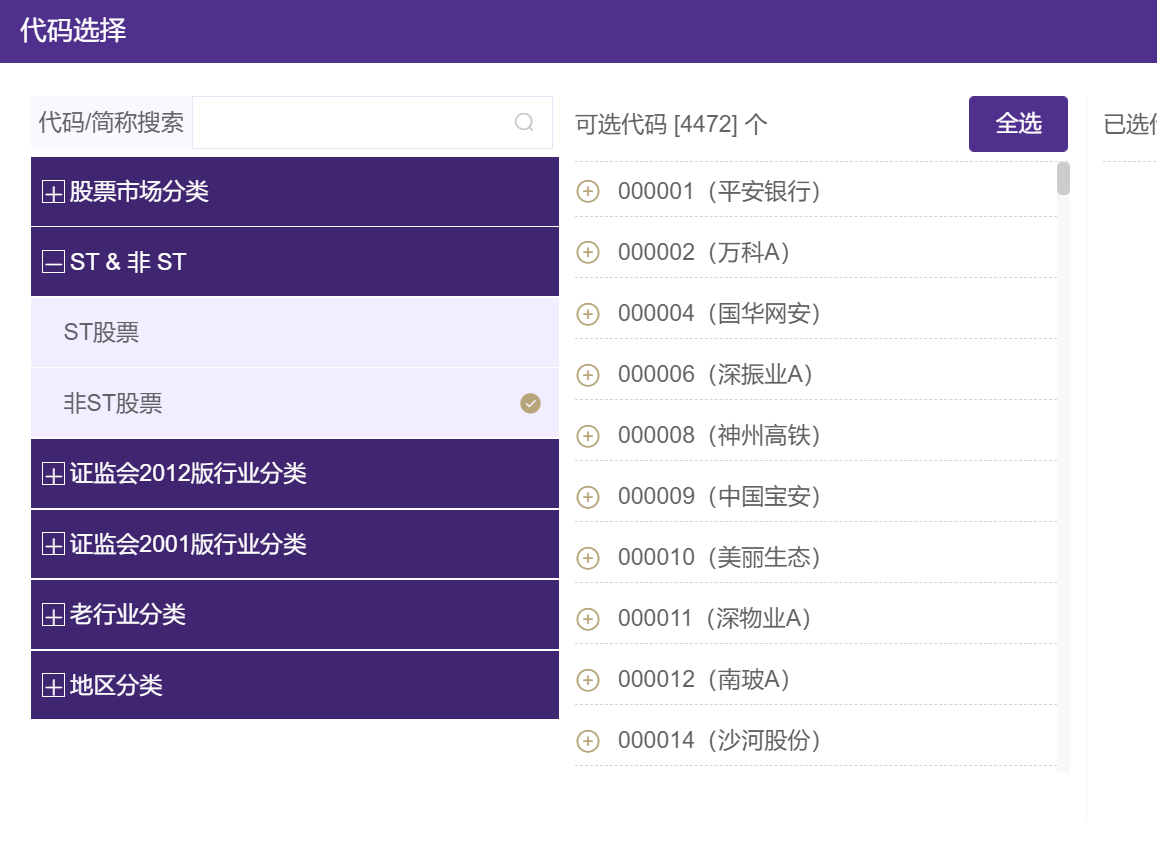Image resolution: width=1157 pixels, height=863 pixels.
Task: Expand 证监会2001版行业分类 section
Action: coord(53,545)
